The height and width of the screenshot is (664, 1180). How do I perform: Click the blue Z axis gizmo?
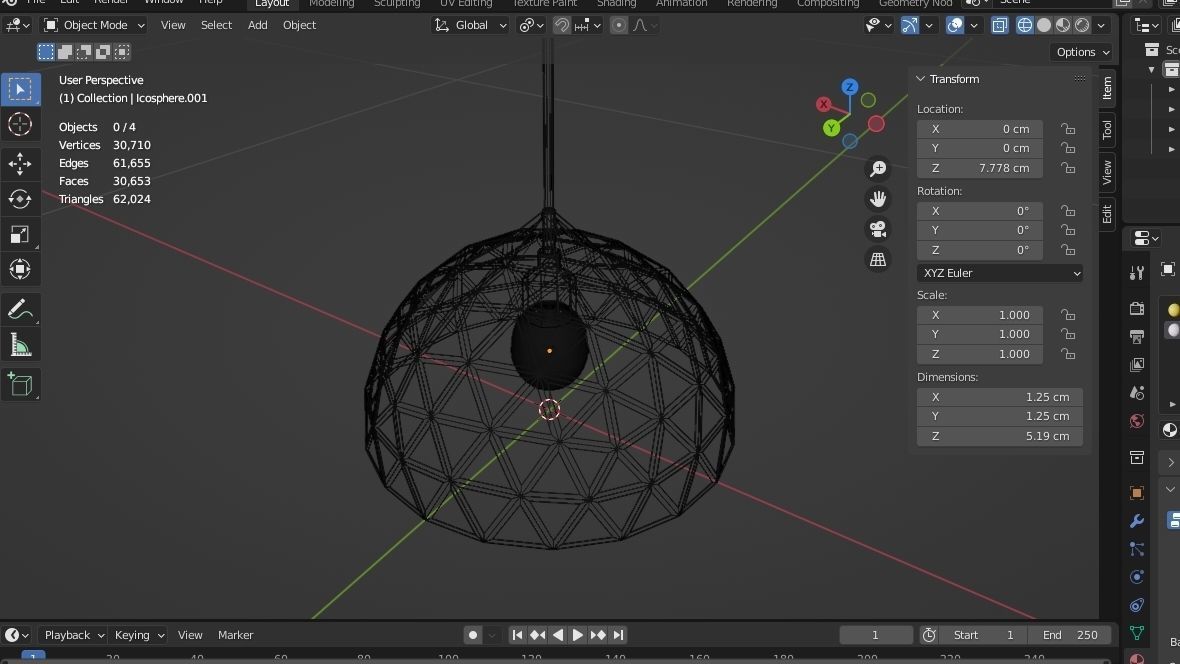click(x=850, y=87)
